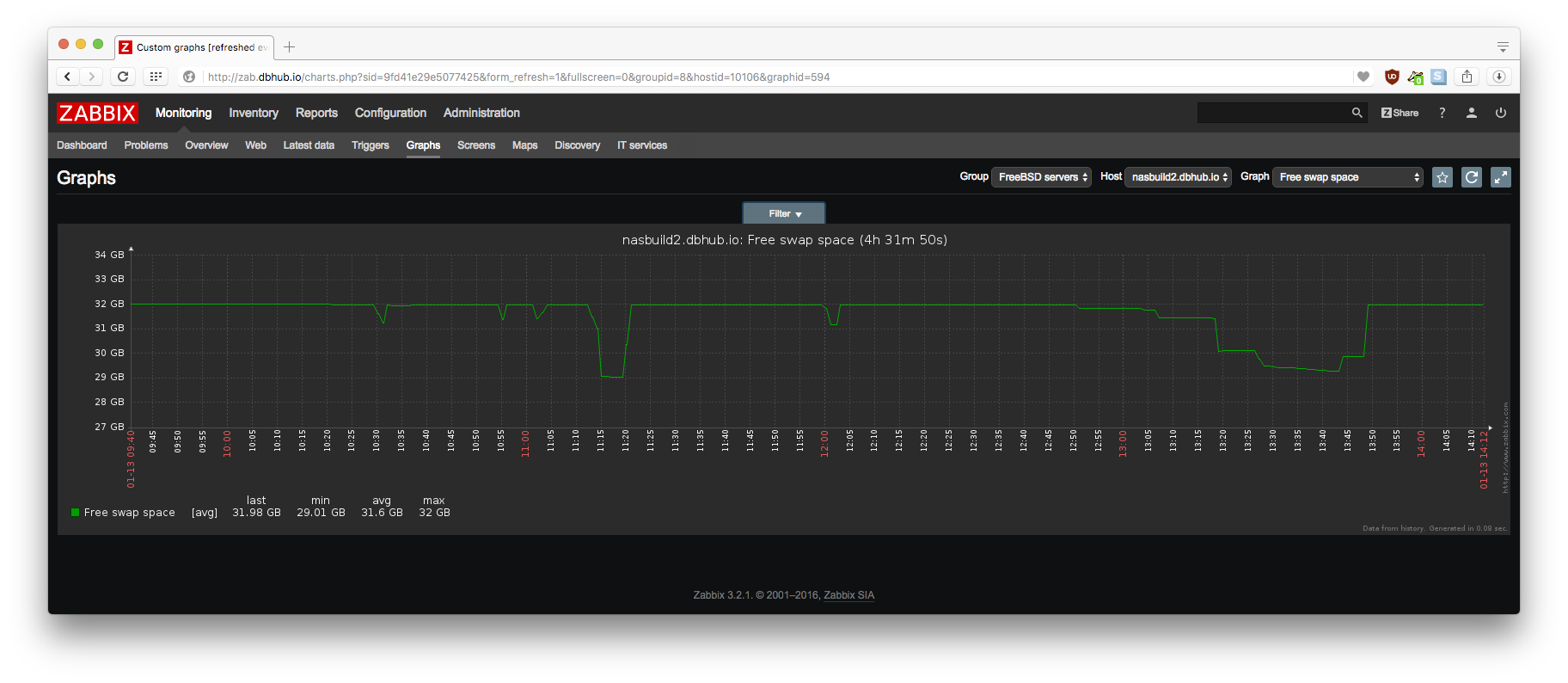Image resolution: width=1568 pixels, height=683 pixels.
Task: Open the Inventory menu
Action: click(254, 113)
